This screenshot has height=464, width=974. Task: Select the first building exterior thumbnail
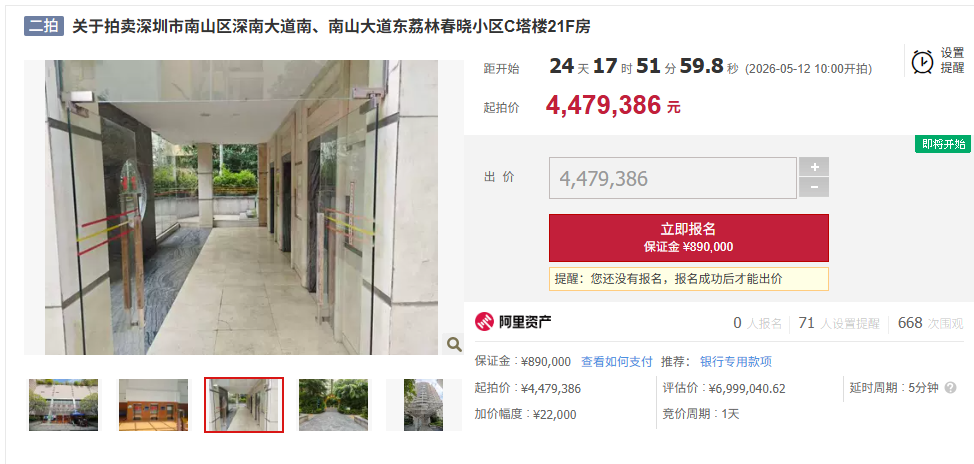(63, 405)
